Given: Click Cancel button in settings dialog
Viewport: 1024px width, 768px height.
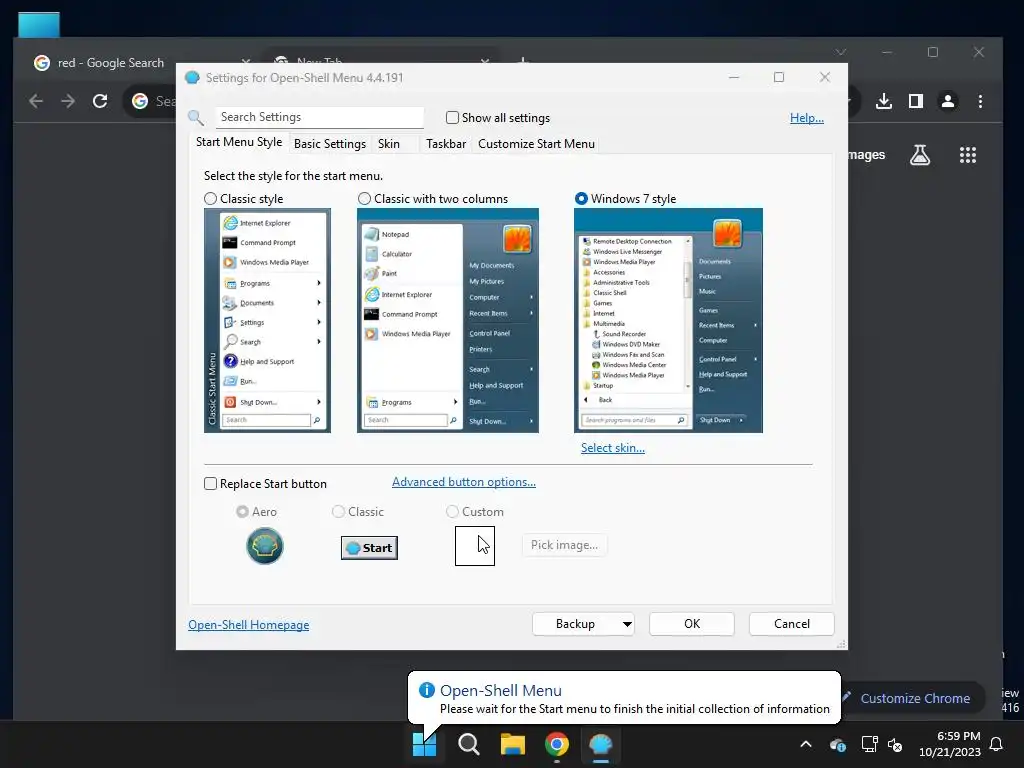Looking at the screenshot, I should click(x=792, y=624).
